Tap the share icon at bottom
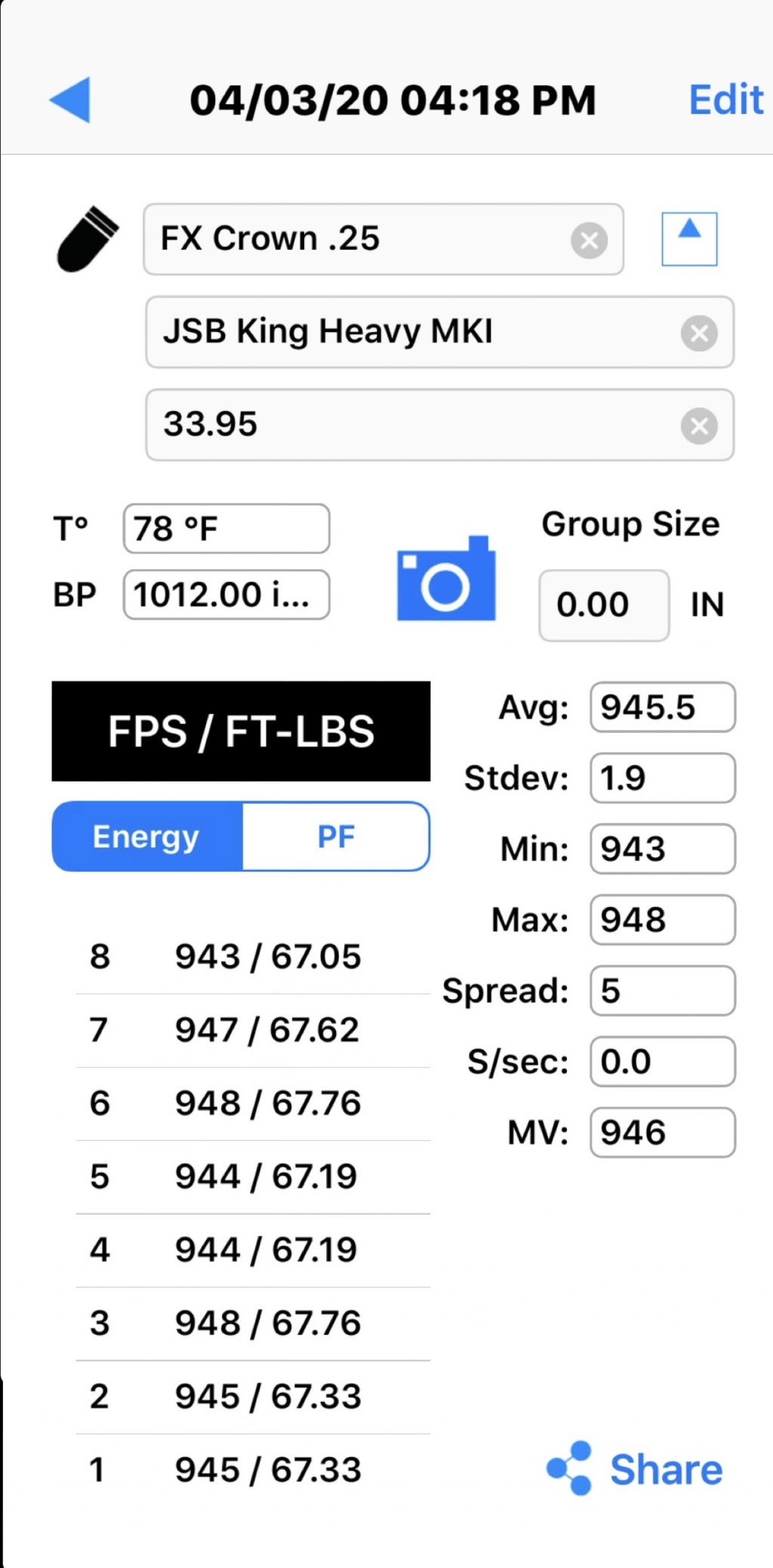The image size is (773, 1568). click(x=569, y=1468)
